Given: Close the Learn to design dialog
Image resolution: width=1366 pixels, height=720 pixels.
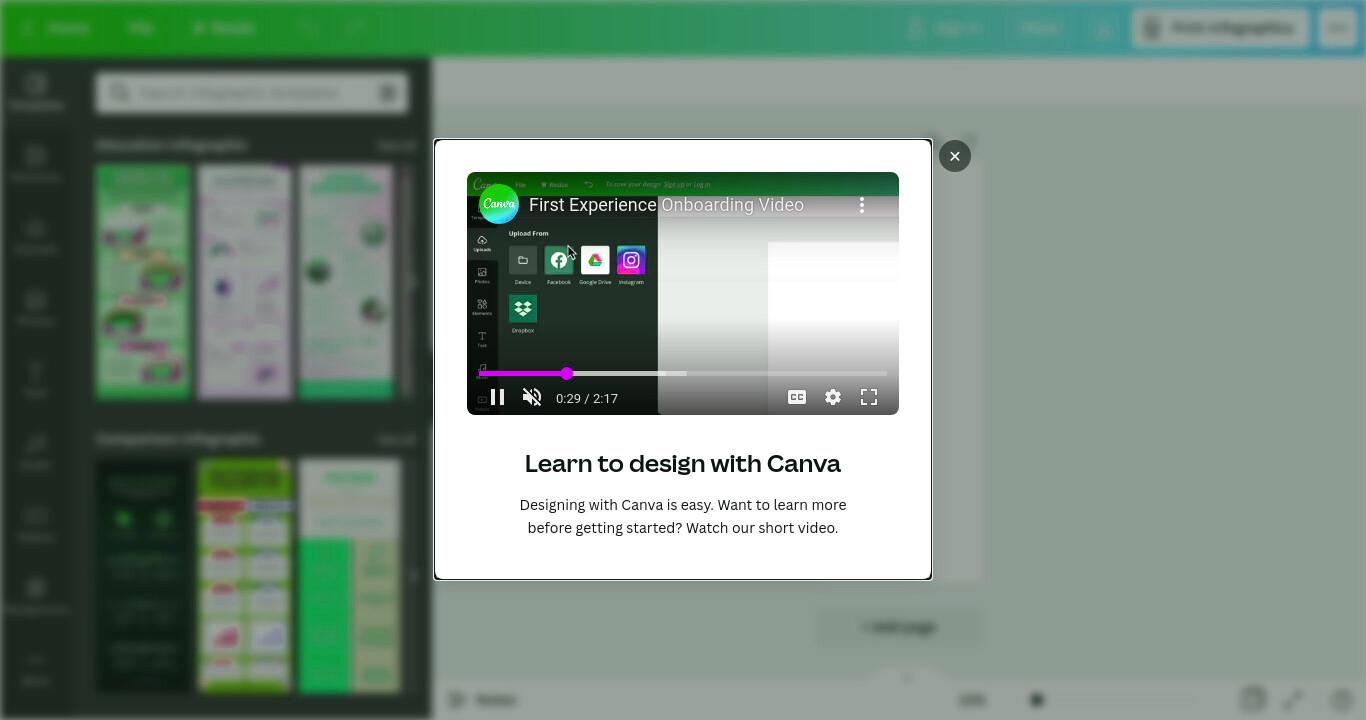Looking at the screenshot, I should tap(955, 156).
